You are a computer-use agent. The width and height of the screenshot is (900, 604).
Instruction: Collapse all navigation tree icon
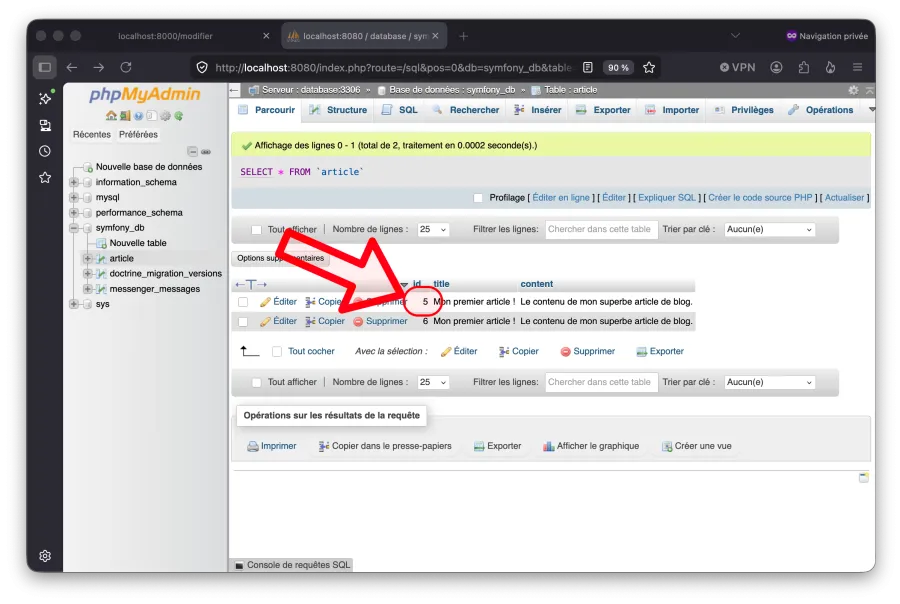193,152
